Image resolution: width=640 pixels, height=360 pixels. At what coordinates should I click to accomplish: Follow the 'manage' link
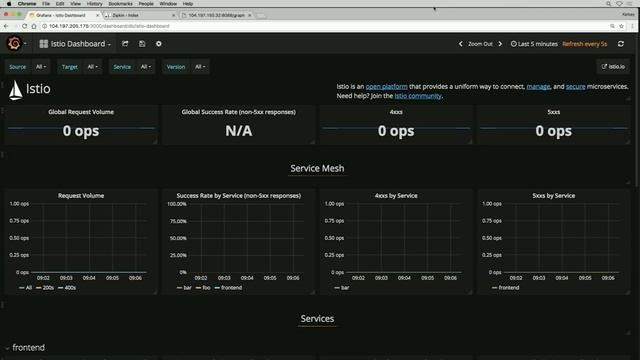point(538,87)
